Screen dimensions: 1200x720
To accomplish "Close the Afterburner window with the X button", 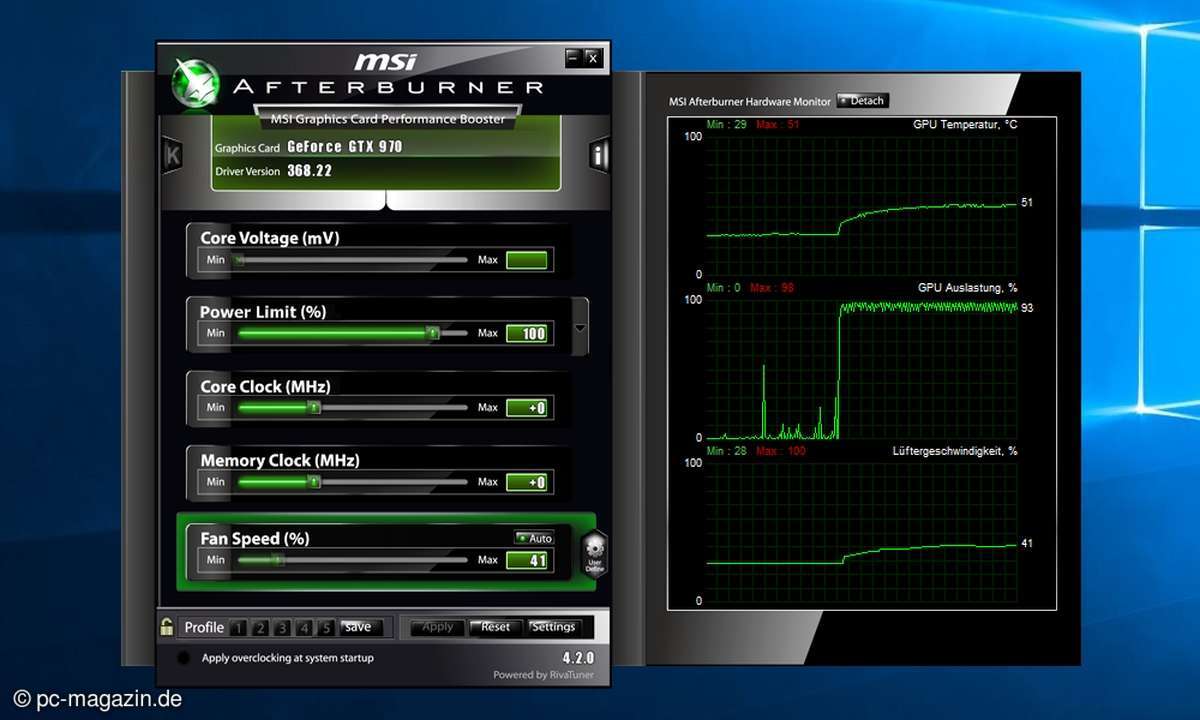I will [593, 58].
